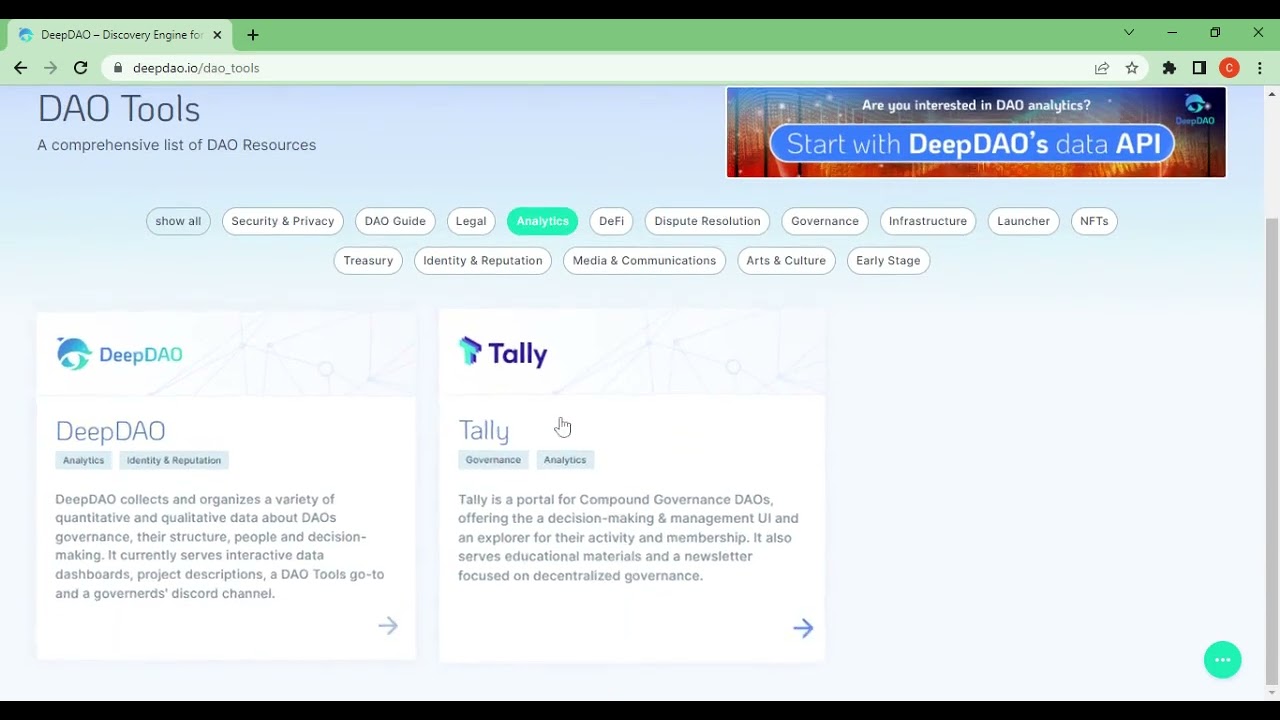
Task: Open the Tally card title
Action: [x=484, y=431]
